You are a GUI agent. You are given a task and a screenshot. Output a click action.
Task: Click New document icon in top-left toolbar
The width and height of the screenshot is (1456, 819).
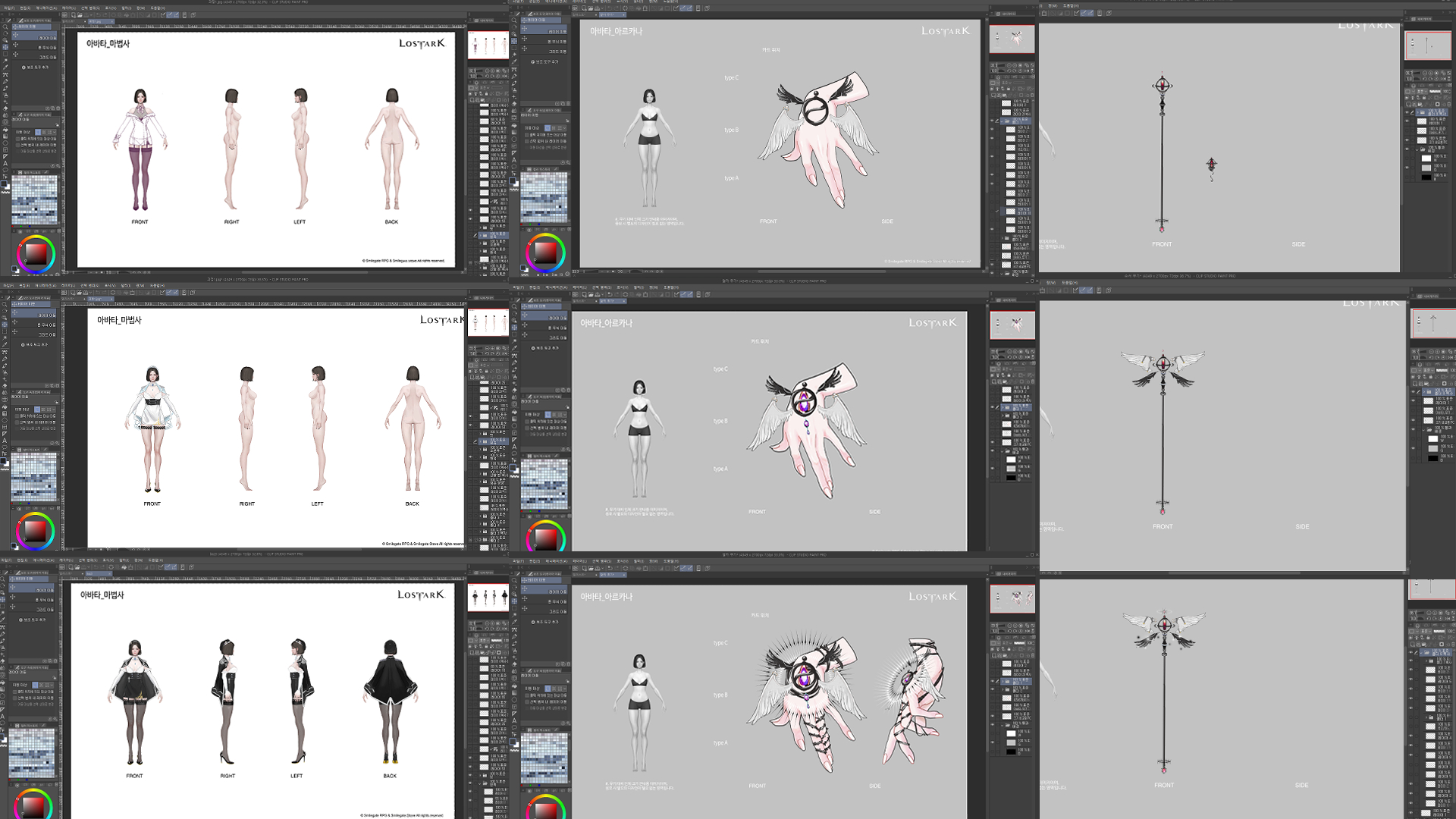(x=74, y=15)
